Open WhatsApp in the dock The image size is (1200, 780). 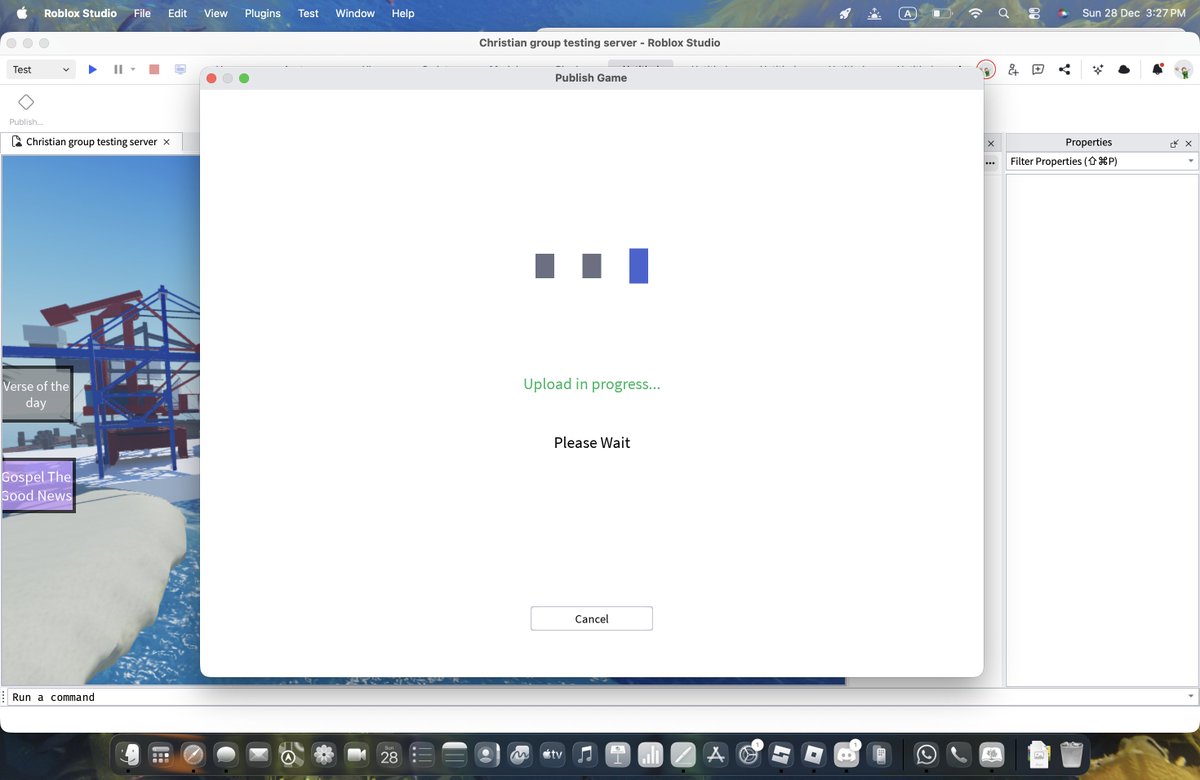(926, 755)
